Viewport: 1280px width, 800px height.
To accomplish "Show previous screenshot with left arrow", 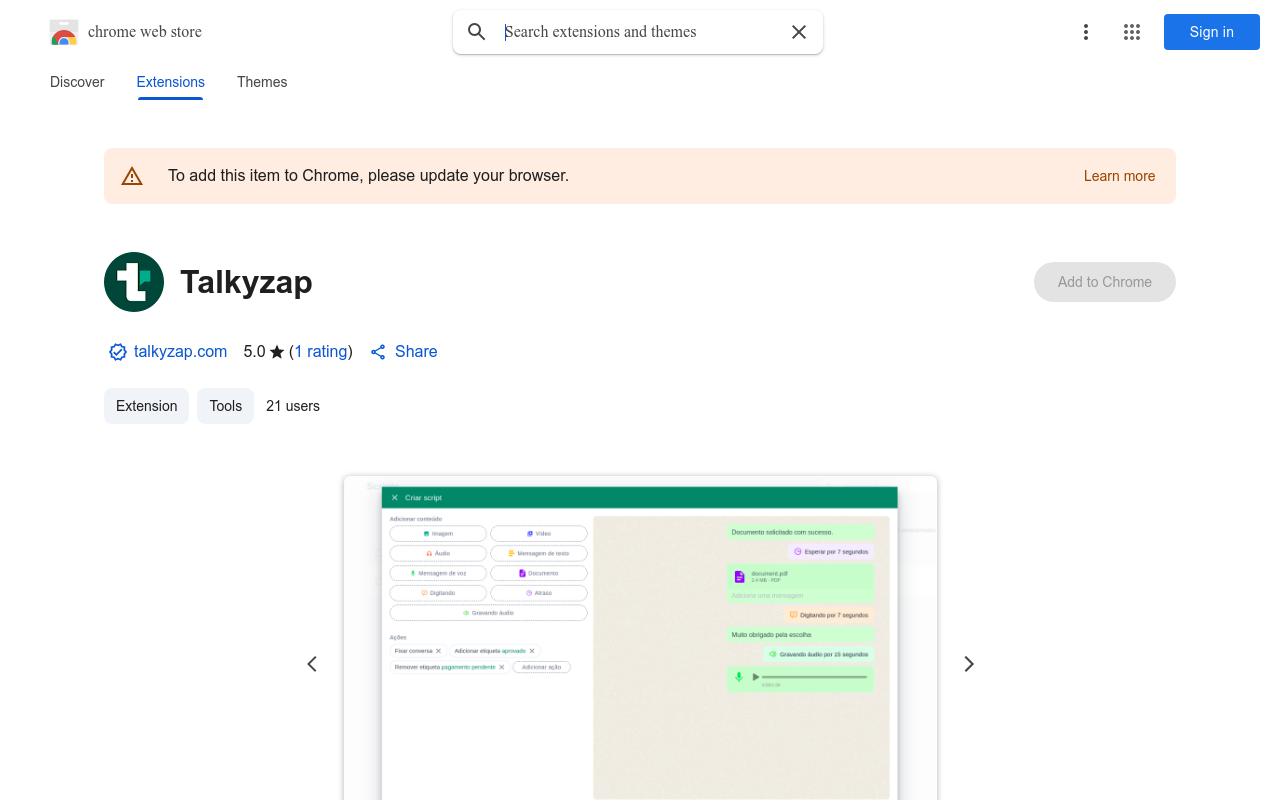I will click(312, 664).
